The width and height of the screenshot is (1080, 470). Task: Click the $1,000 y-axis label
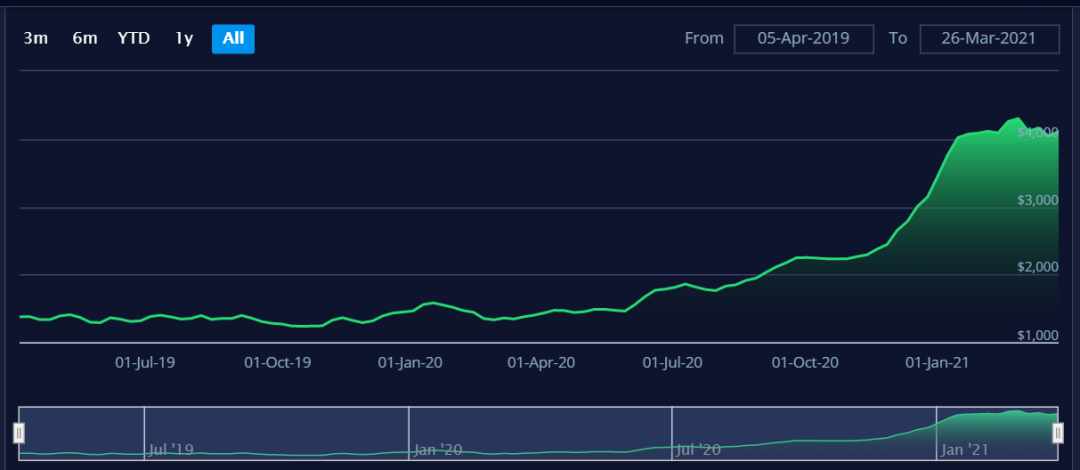click(1037, 335)
